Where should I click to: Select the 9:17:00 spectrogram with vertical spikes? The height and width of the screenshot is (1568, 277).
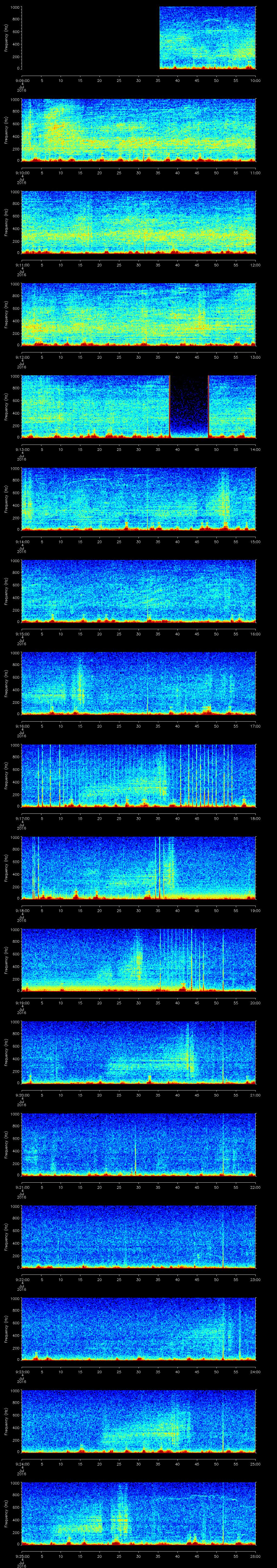pyautogui.click(x=138, y=775)
